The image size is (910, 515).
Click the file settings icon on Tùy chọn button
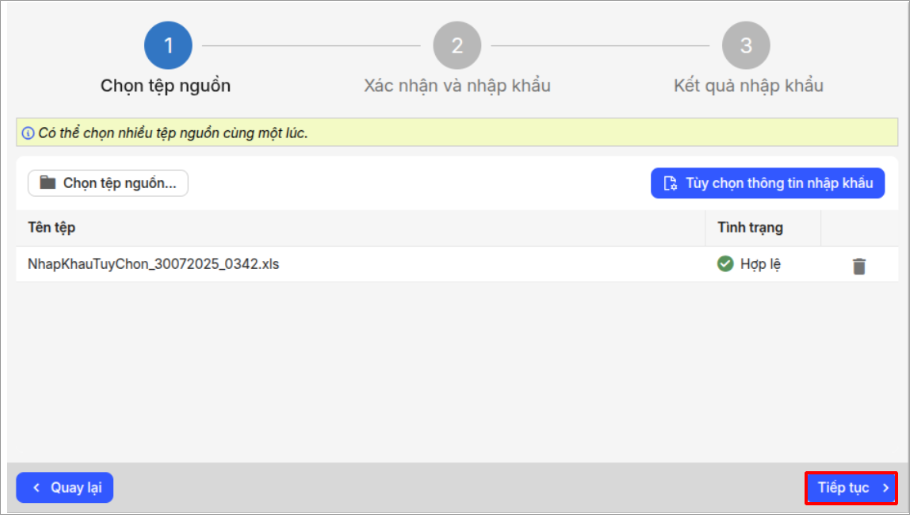[671, 183]
